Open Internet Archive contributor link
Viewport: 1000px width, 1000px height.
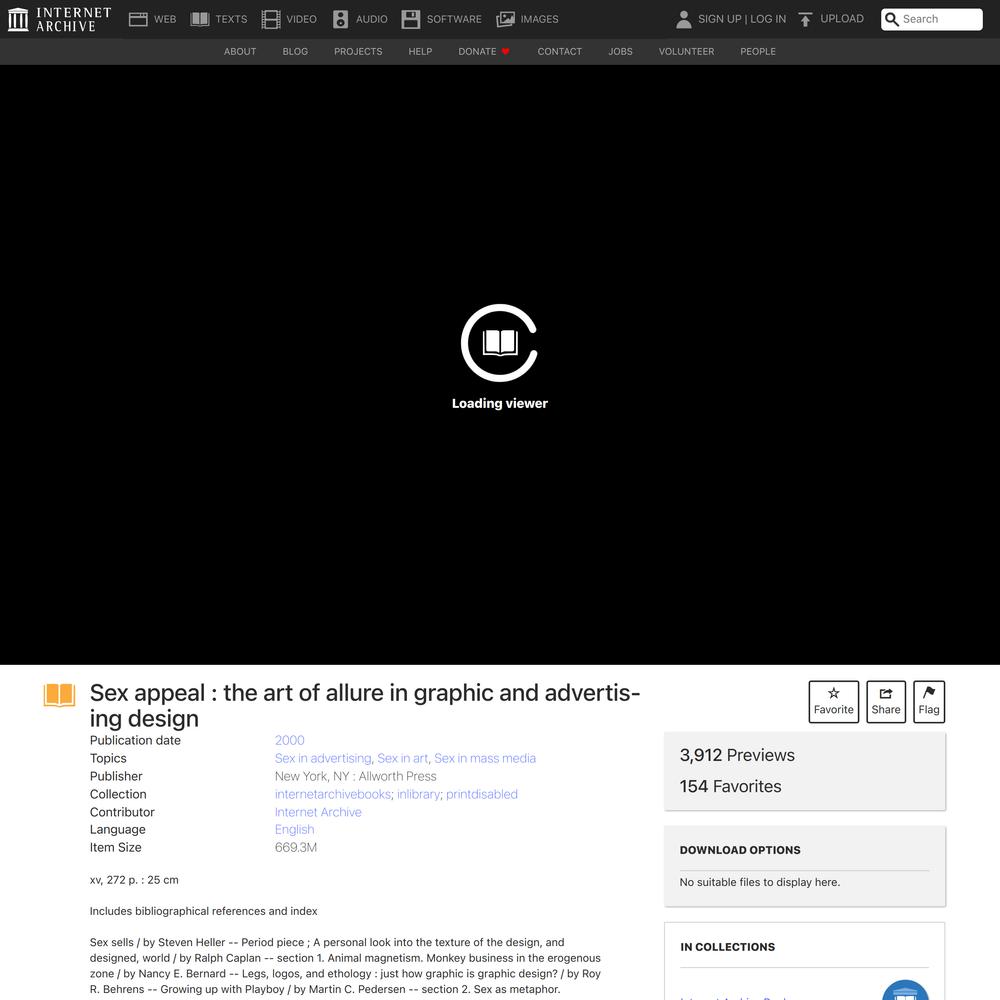[x=318, y=812]
